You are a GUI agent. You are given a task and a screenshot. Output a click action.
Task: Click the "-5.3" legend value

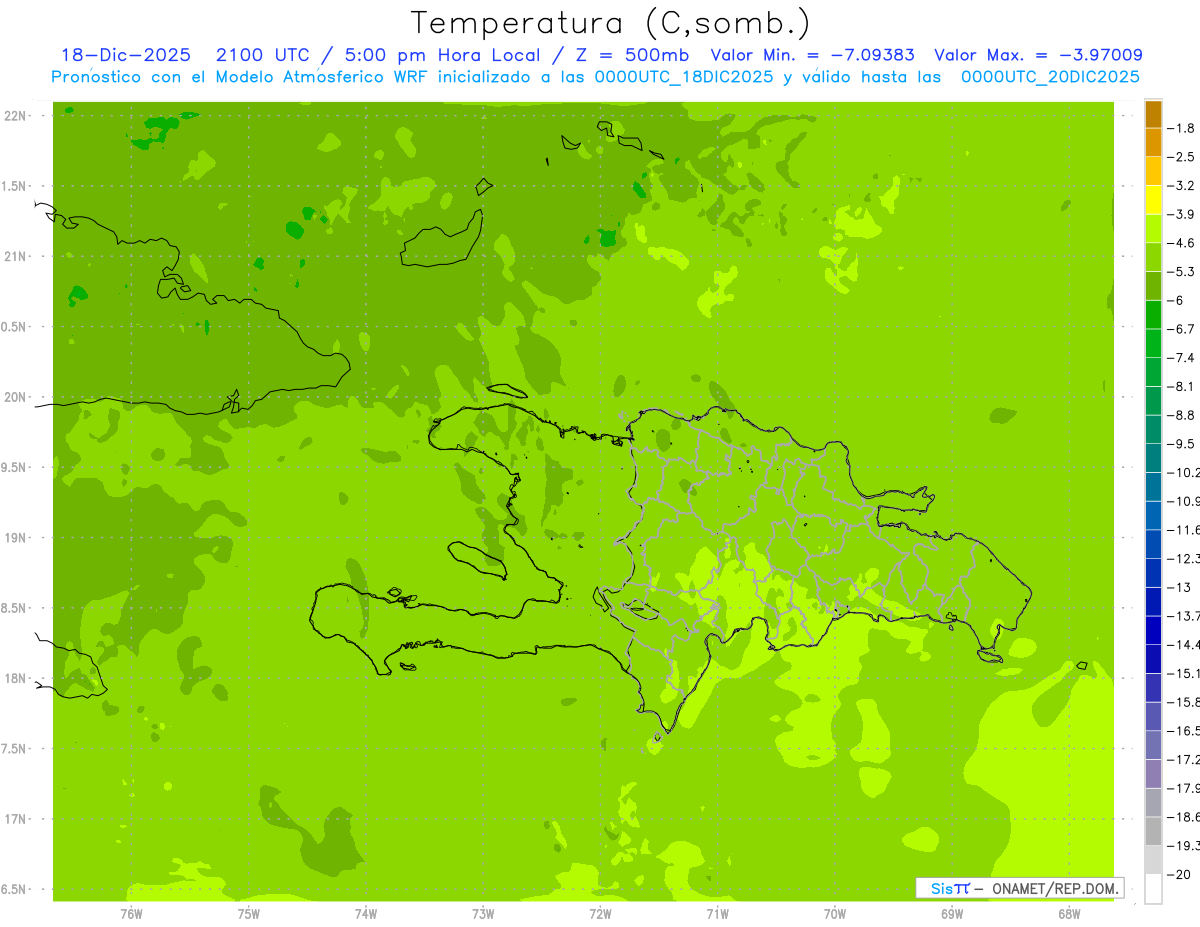[1180, 271]
